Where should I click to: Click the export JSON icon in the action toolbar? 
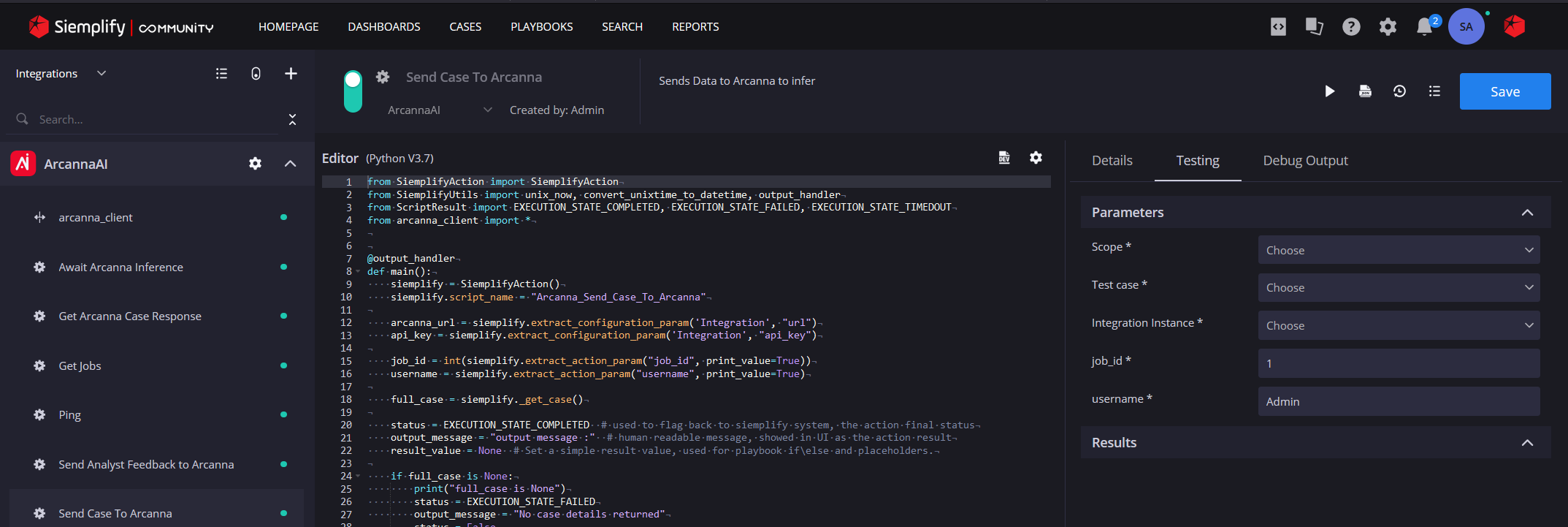tap(1365, 91)
